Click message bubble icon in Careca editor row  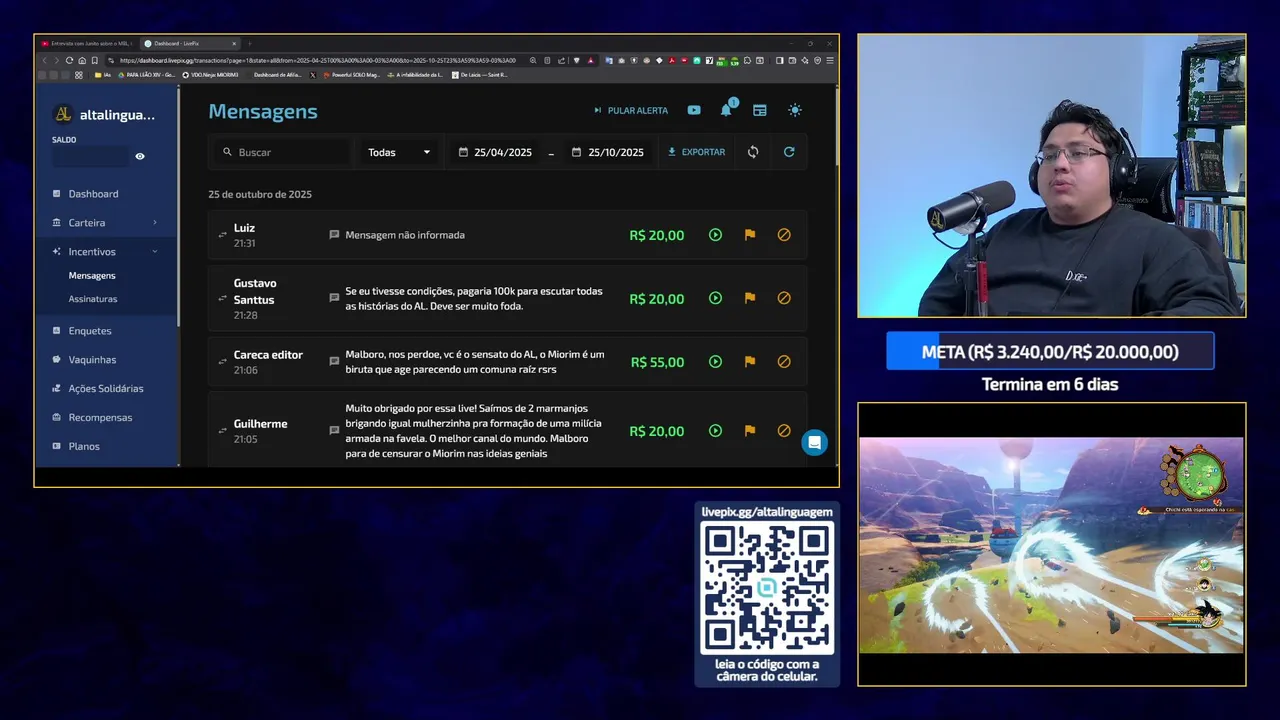pyautogui.click(x=334, y=362)
